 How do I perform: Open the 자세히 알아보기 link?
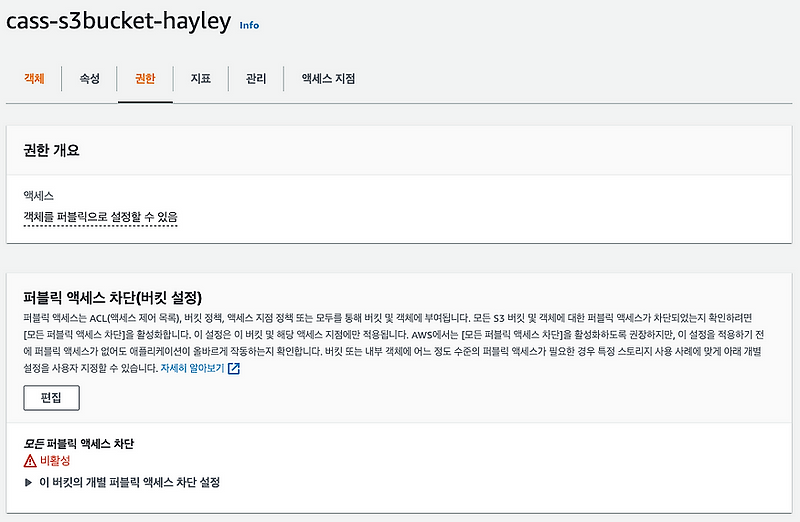(x=192, y=368)
